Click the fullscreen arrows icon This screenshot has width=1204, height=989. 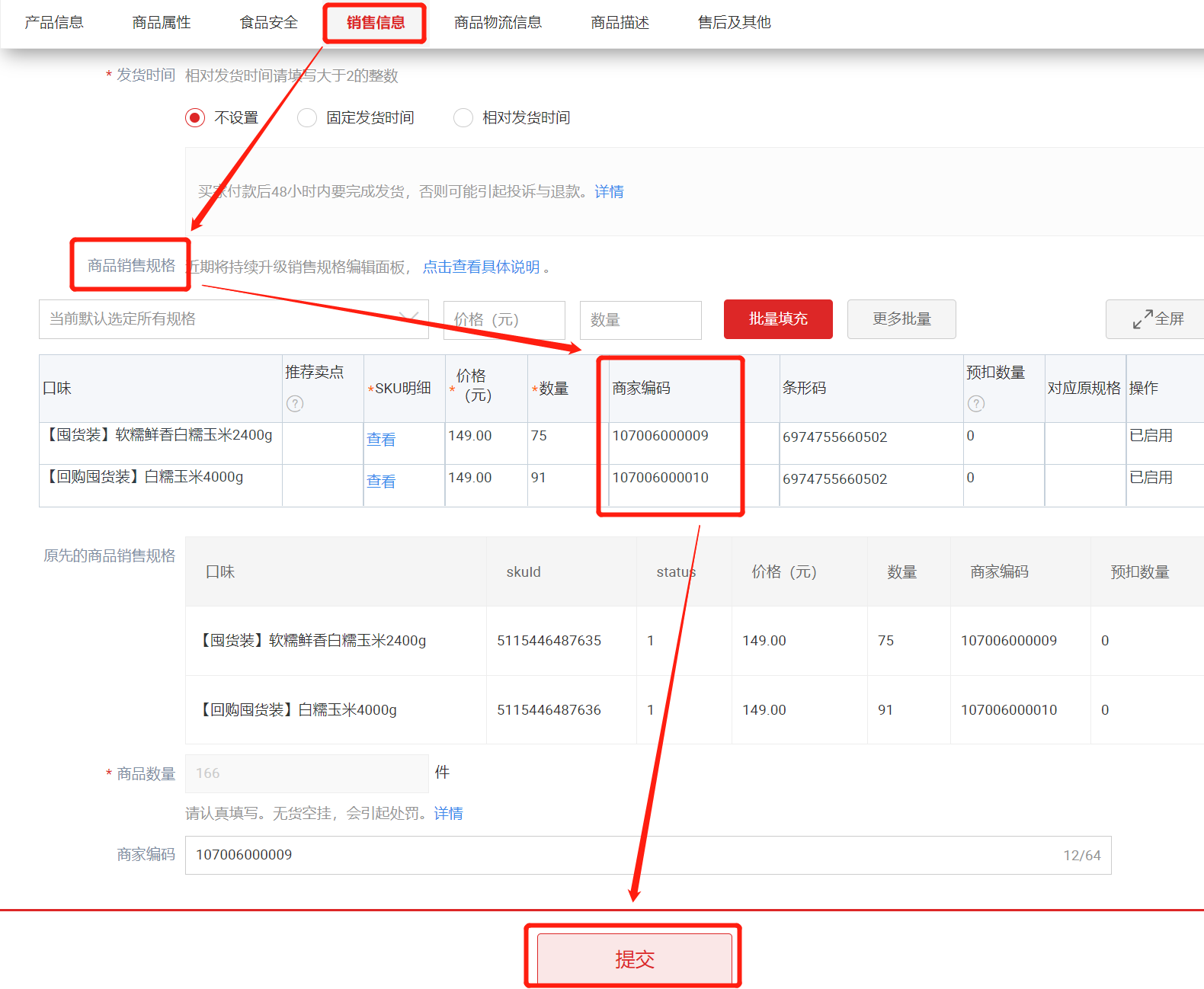(x=1142, y=319)
